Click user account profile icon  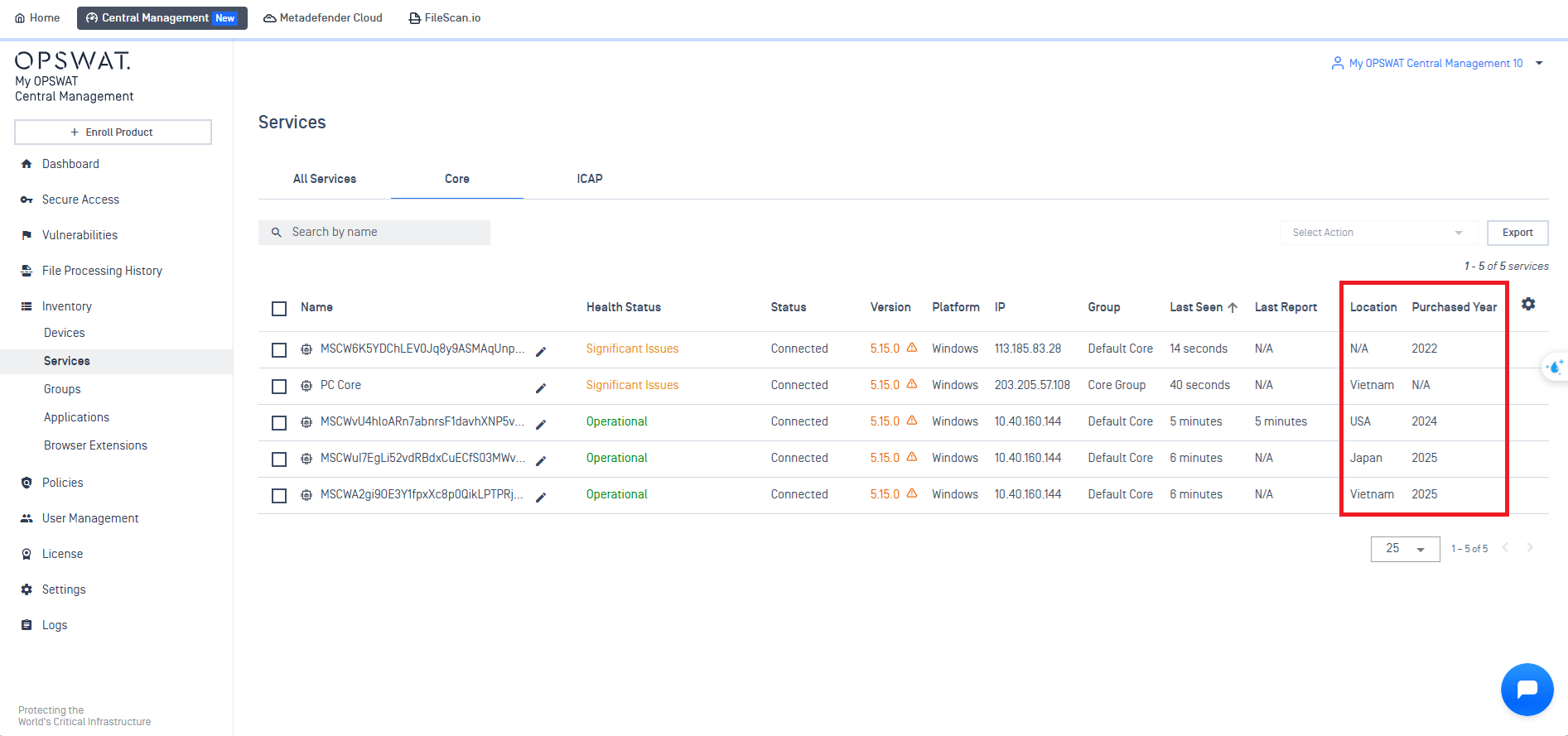[x=1337, y=63]
